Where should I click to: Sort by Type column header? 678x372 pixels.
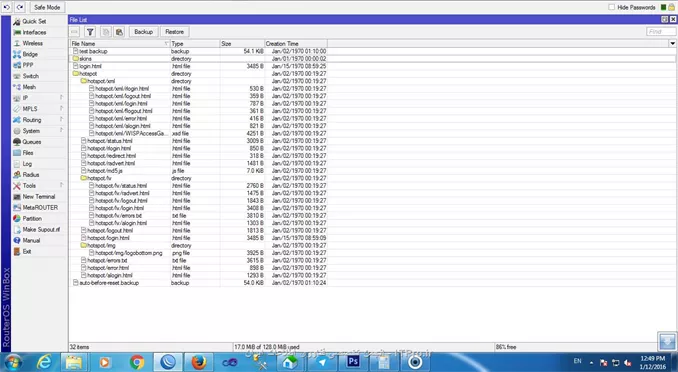[195, 44]
